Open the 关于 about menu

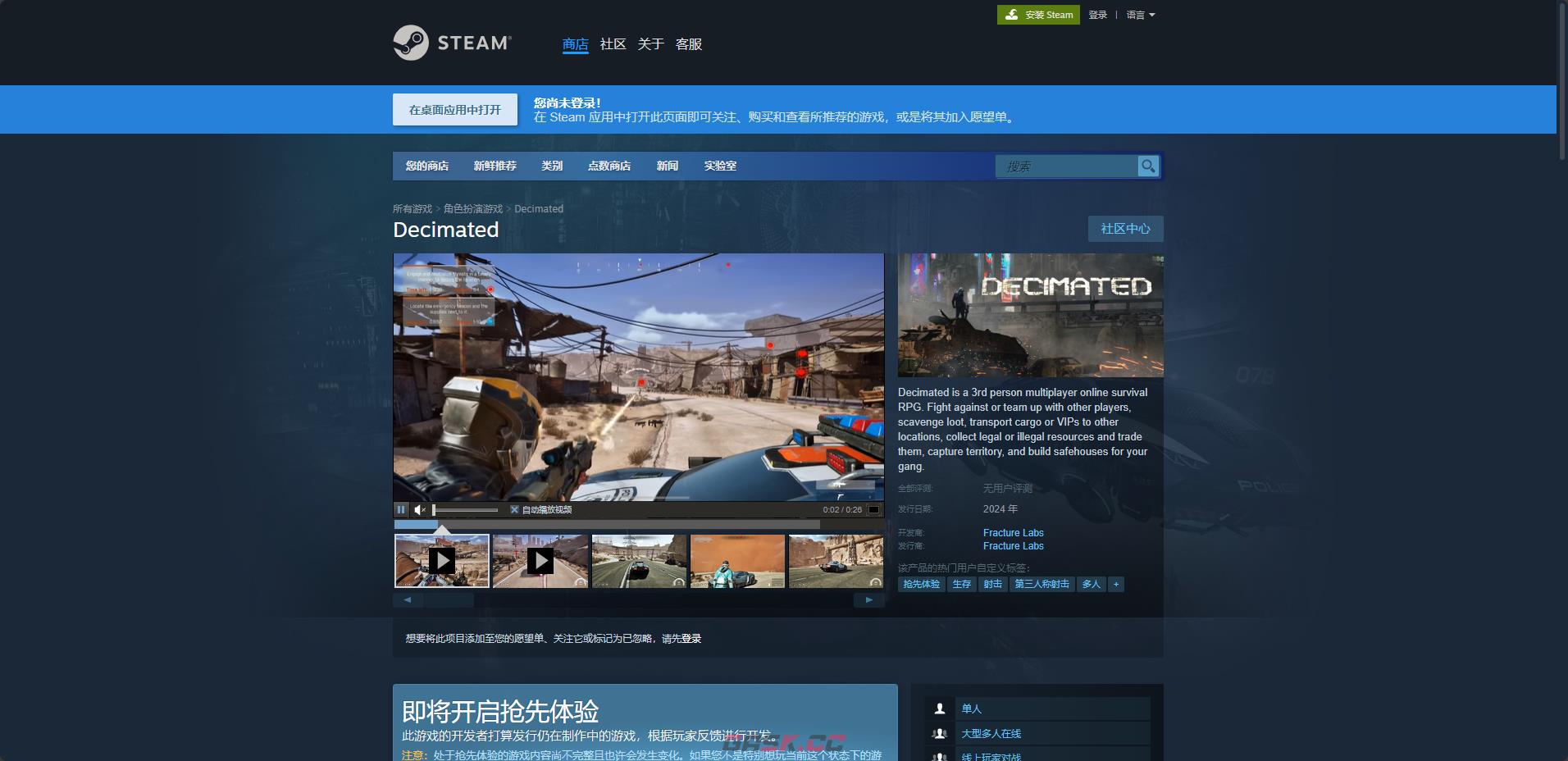651,44
